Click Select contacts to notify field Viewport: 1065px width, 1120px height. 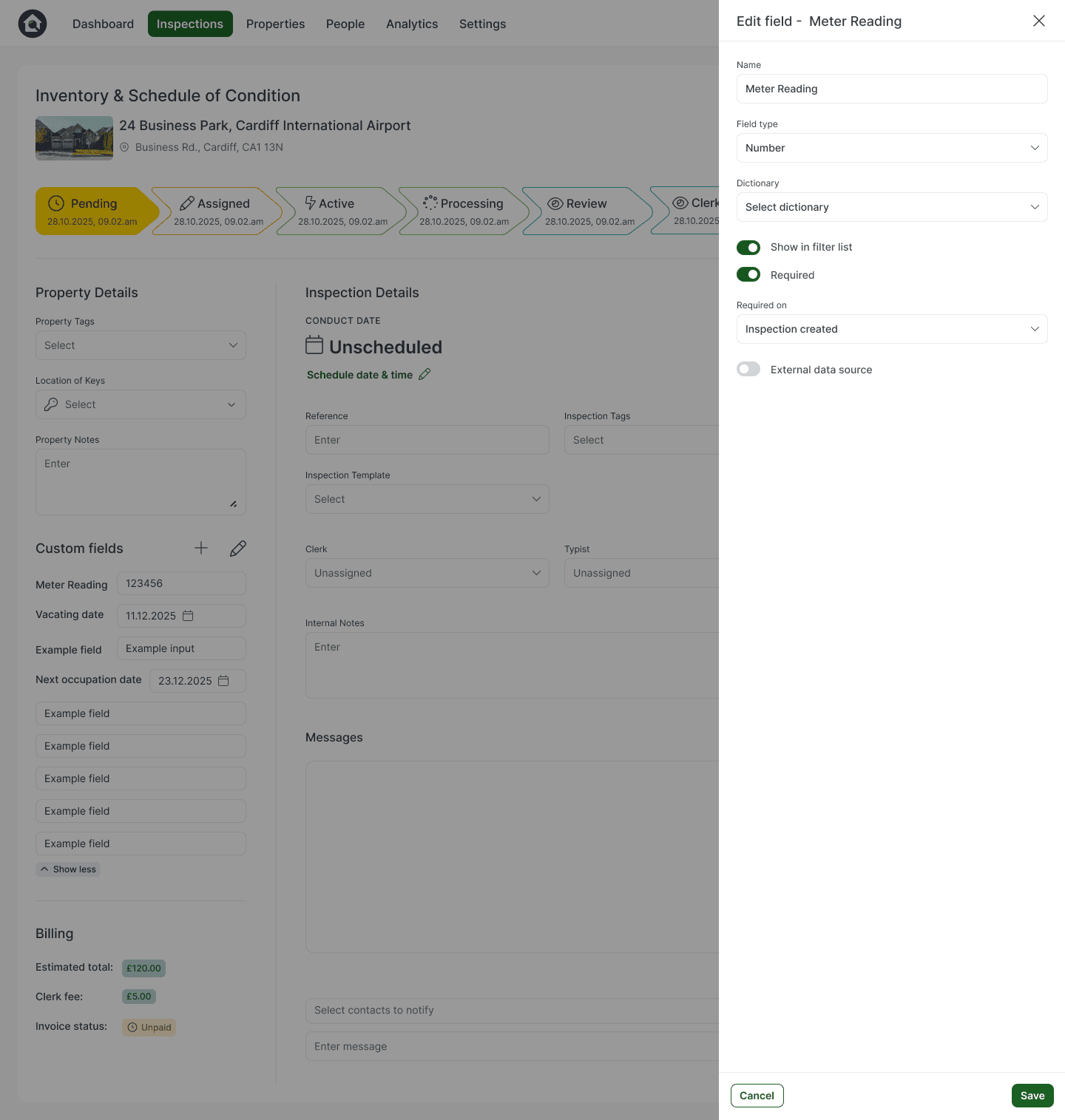pyautogui.click(x=512, y=1011)
